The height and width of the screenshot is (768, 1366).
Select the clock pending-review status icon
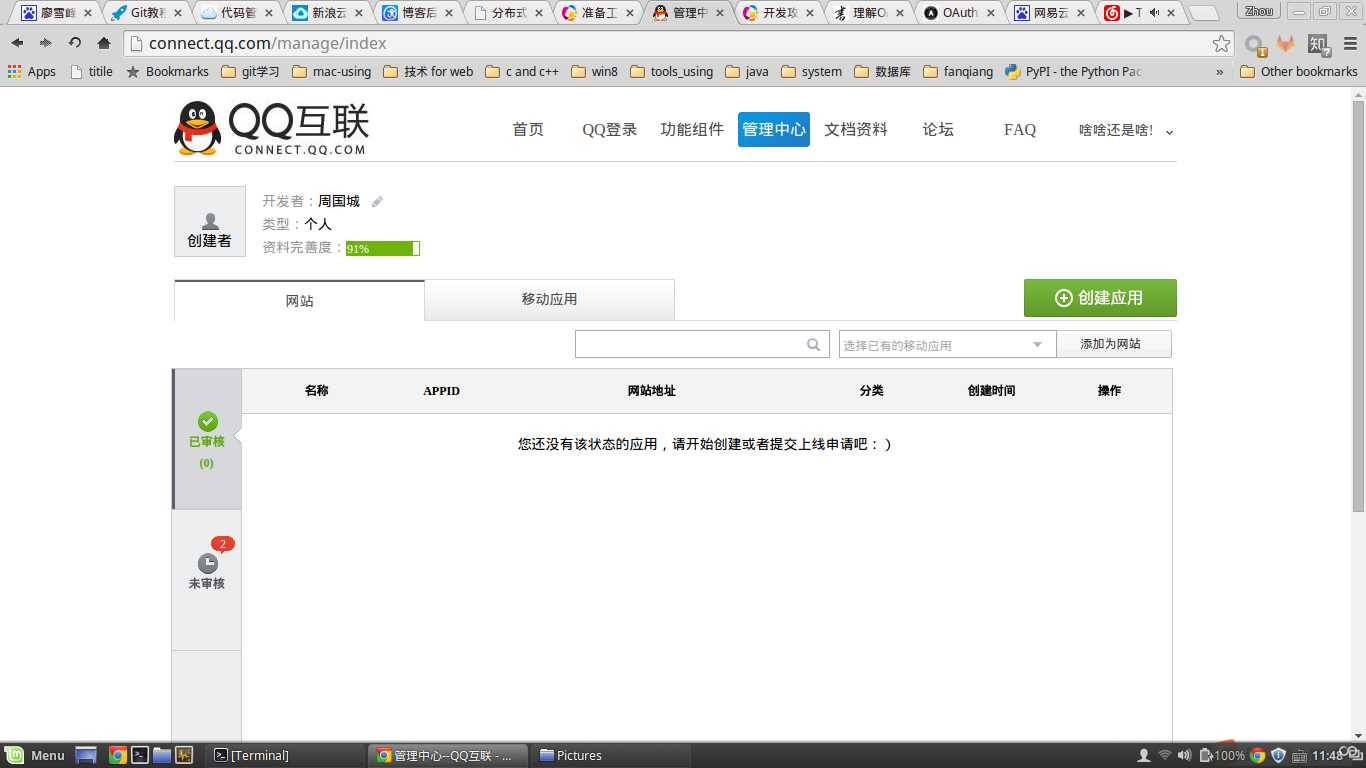(x=207, y=563)
